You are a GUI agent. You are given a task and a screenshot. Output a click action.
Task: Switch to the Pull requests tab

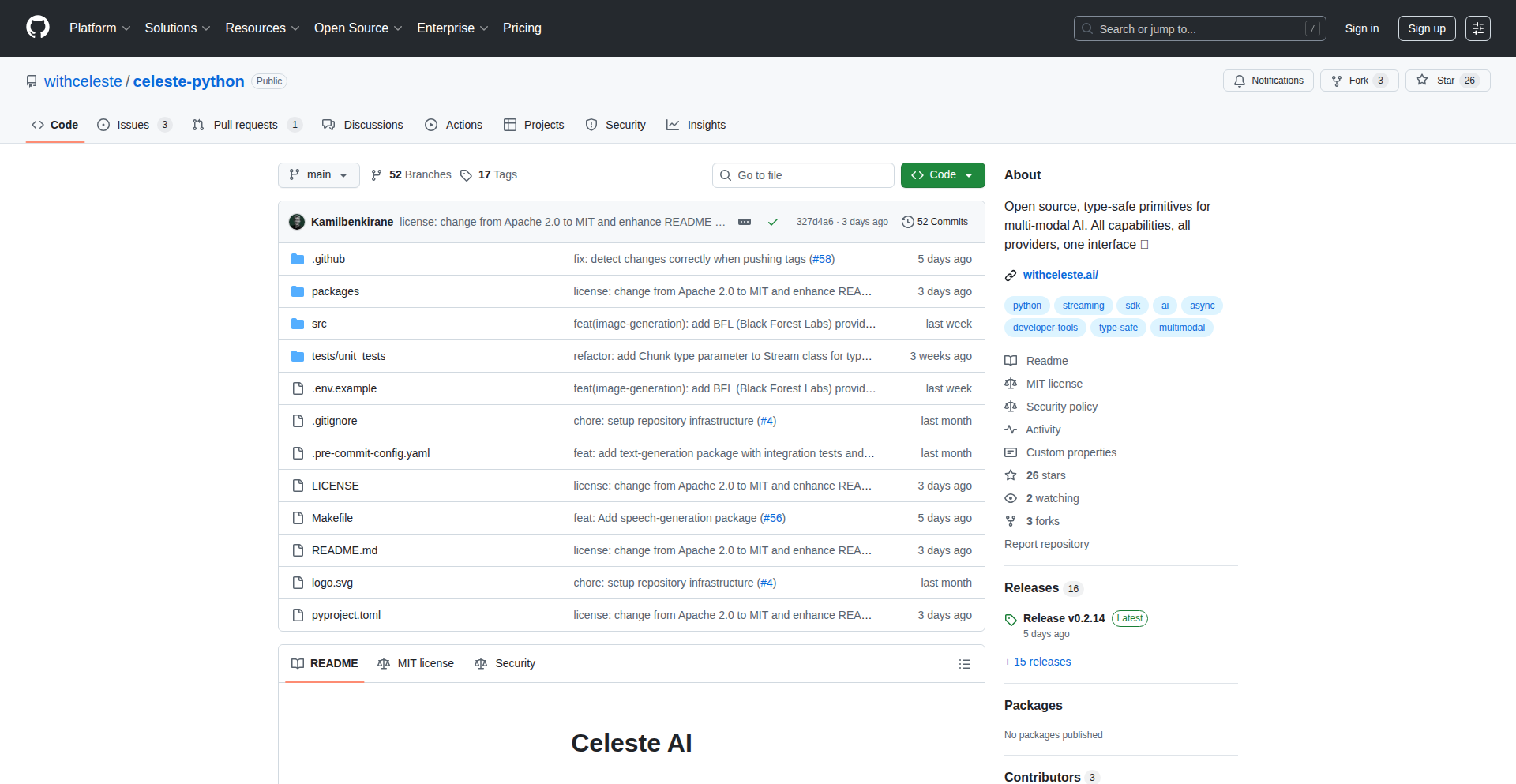point(245,125)
